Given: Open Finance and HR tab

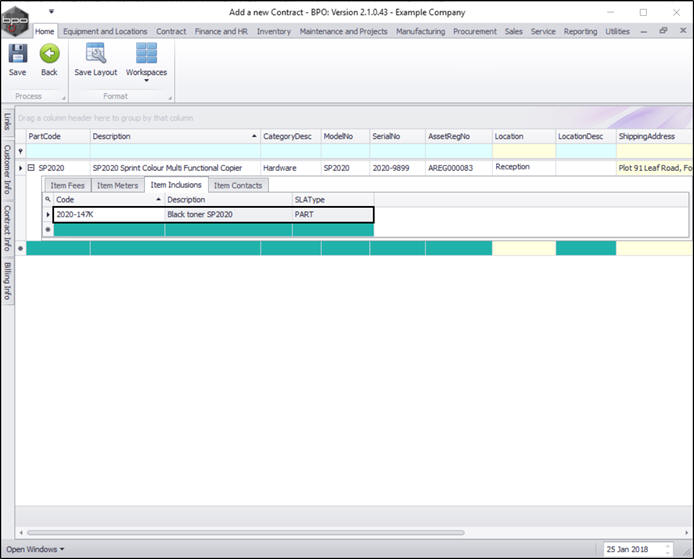Looking at the screenshot, I should point(221,31).
